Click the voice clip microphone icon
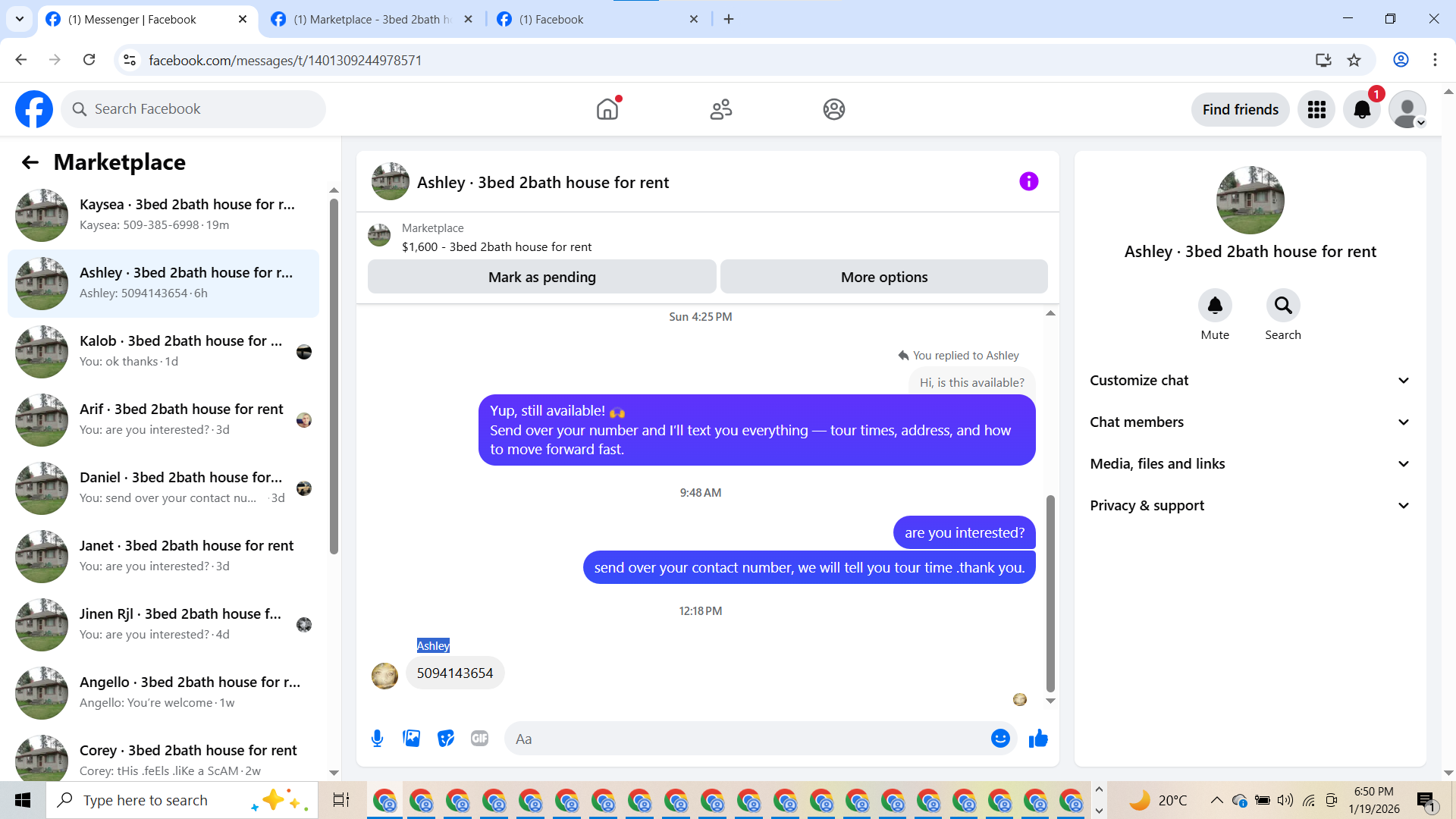This screenshot has width=1456, height=819. pyautogui.click(x=377, y=739)
